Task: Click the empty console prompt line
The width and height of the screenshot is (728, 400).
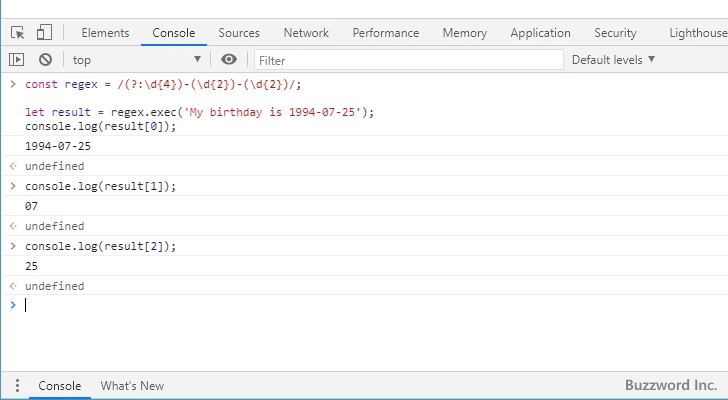Action: (300, 305)
